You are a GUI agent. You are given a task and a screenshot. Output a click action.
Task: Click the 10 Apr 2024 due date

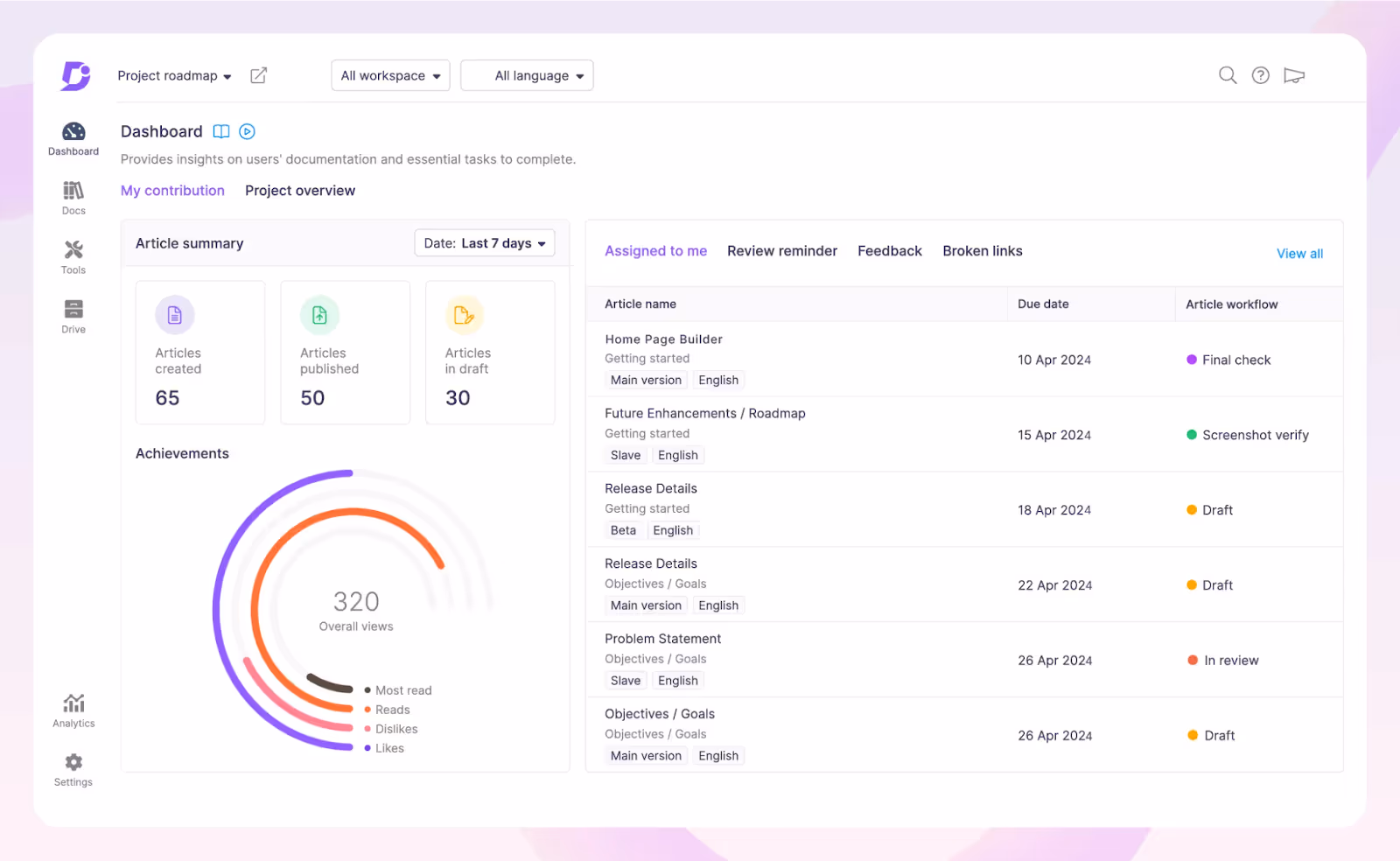1054,360
